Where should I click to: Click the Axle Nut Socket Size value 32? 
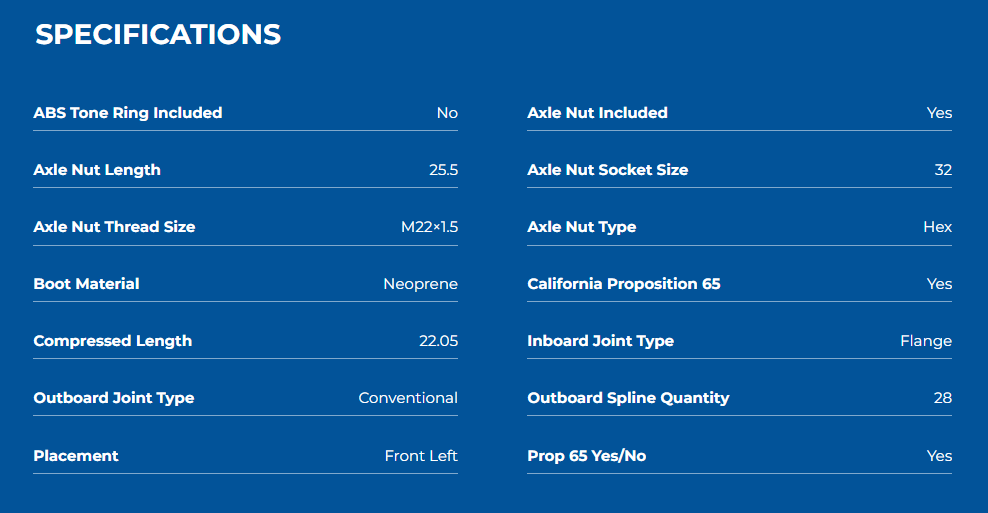coord(943,170)
